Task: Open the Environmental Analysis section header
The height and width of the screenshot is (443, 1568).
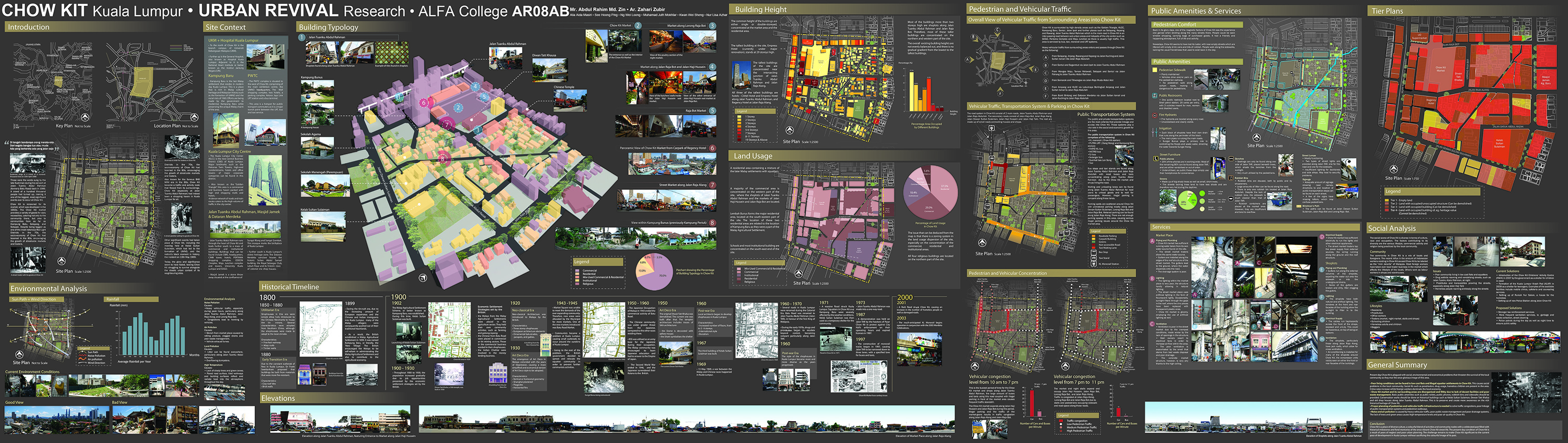Action: pyautogui.click(x=49, y=288)
